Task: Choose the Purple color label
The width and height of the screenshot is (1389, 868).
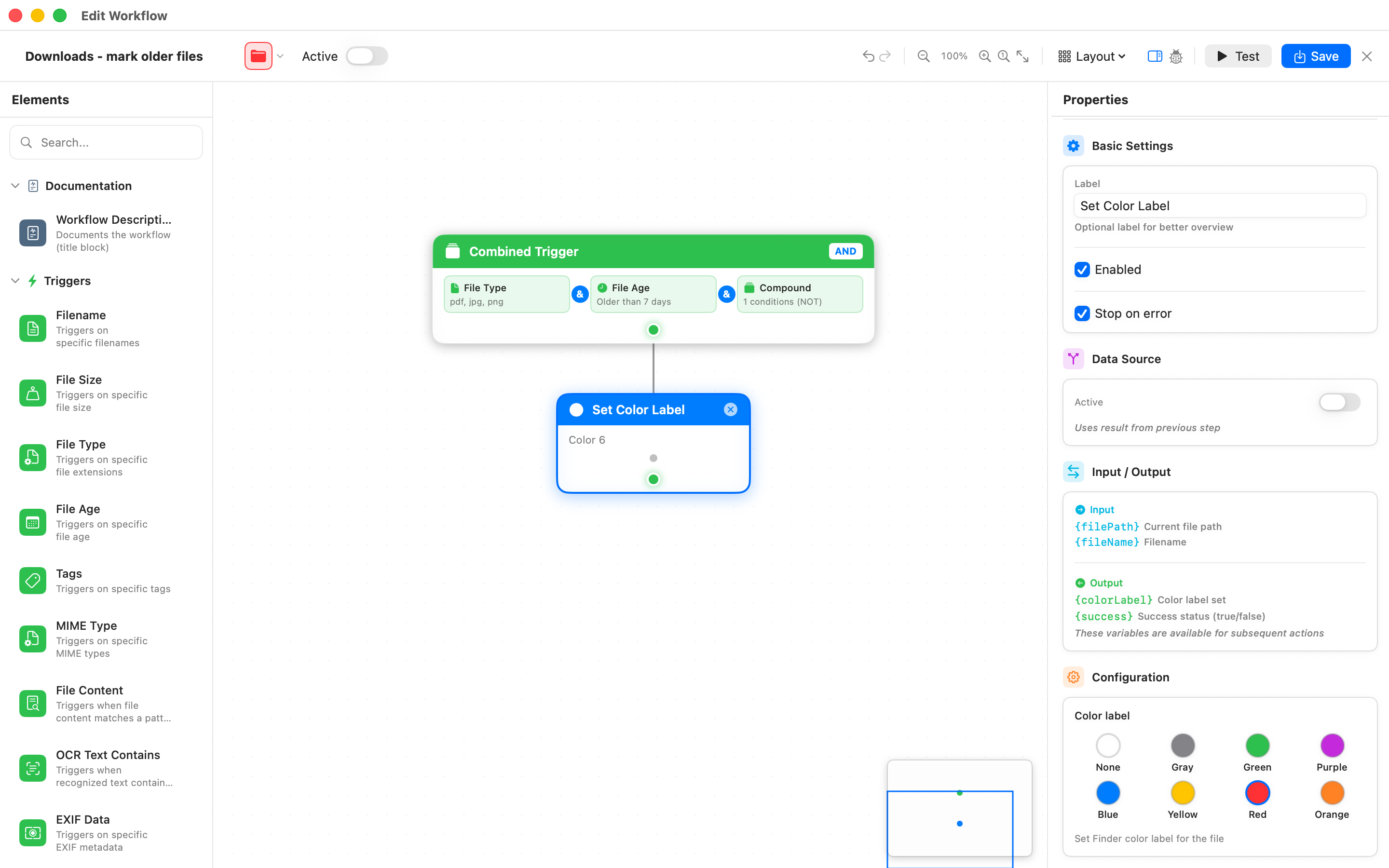Action: (x=1332, y=745)
